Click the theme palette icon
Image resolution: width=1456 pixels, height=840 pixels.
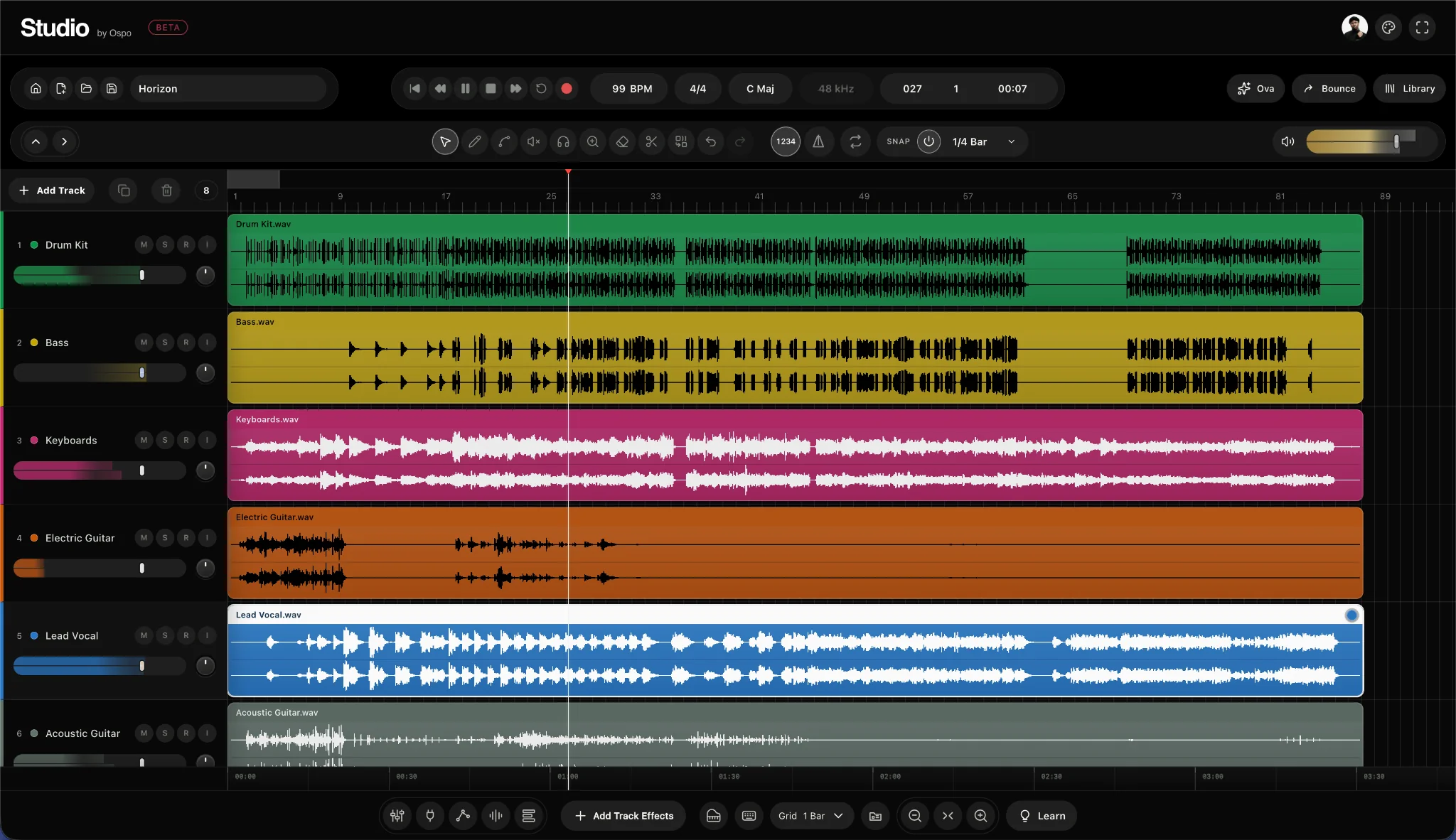[x=1388, y=28]
